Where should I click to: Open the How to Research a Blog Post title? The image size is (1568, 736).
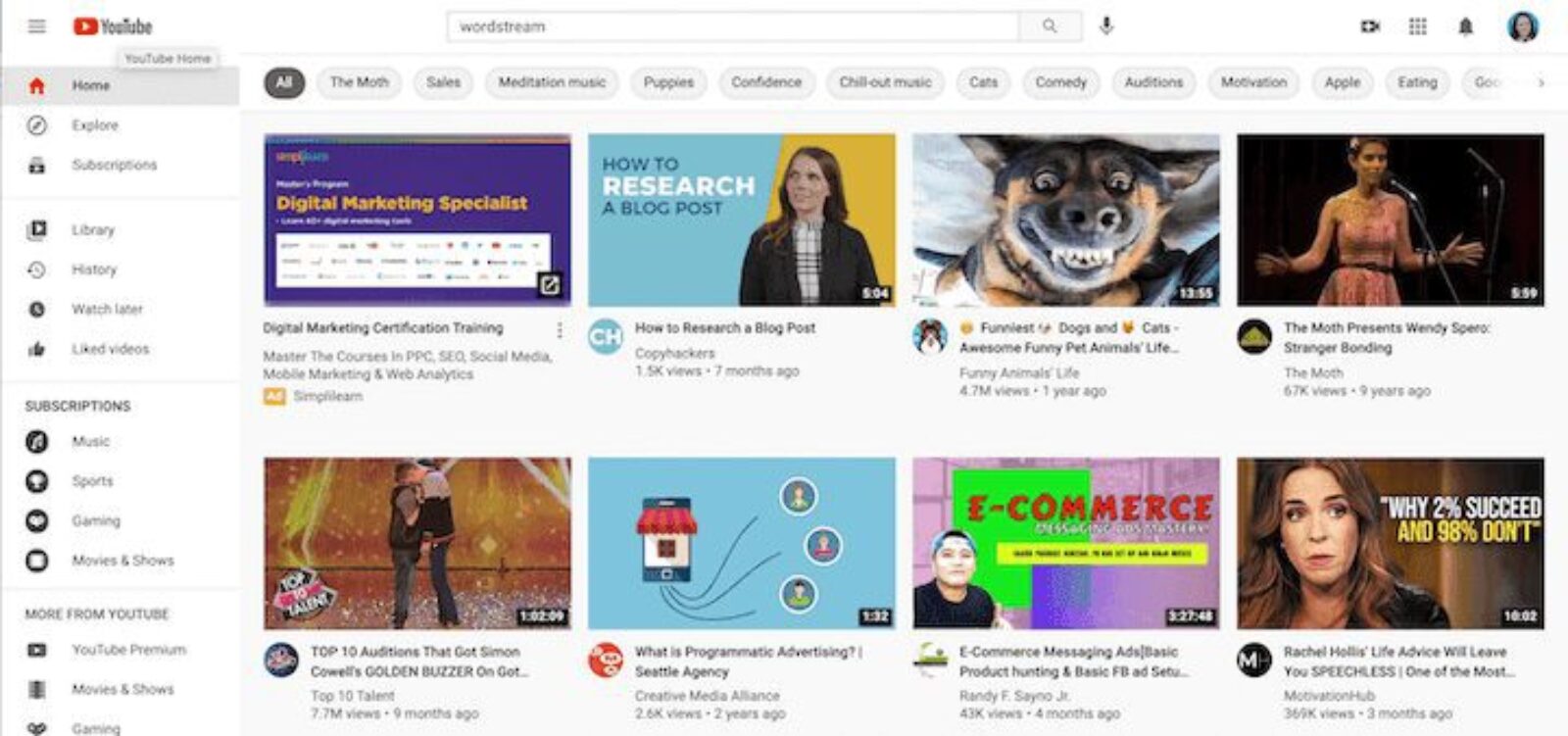725,328
